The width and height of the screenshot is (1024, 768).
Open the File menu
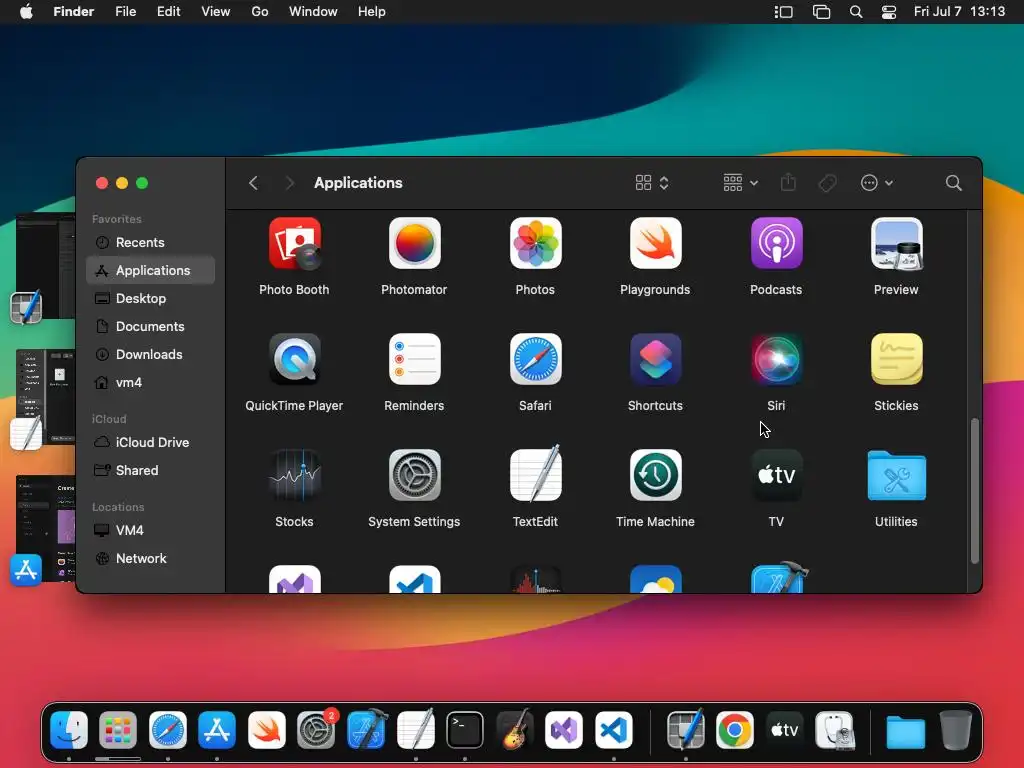(125, 12)
